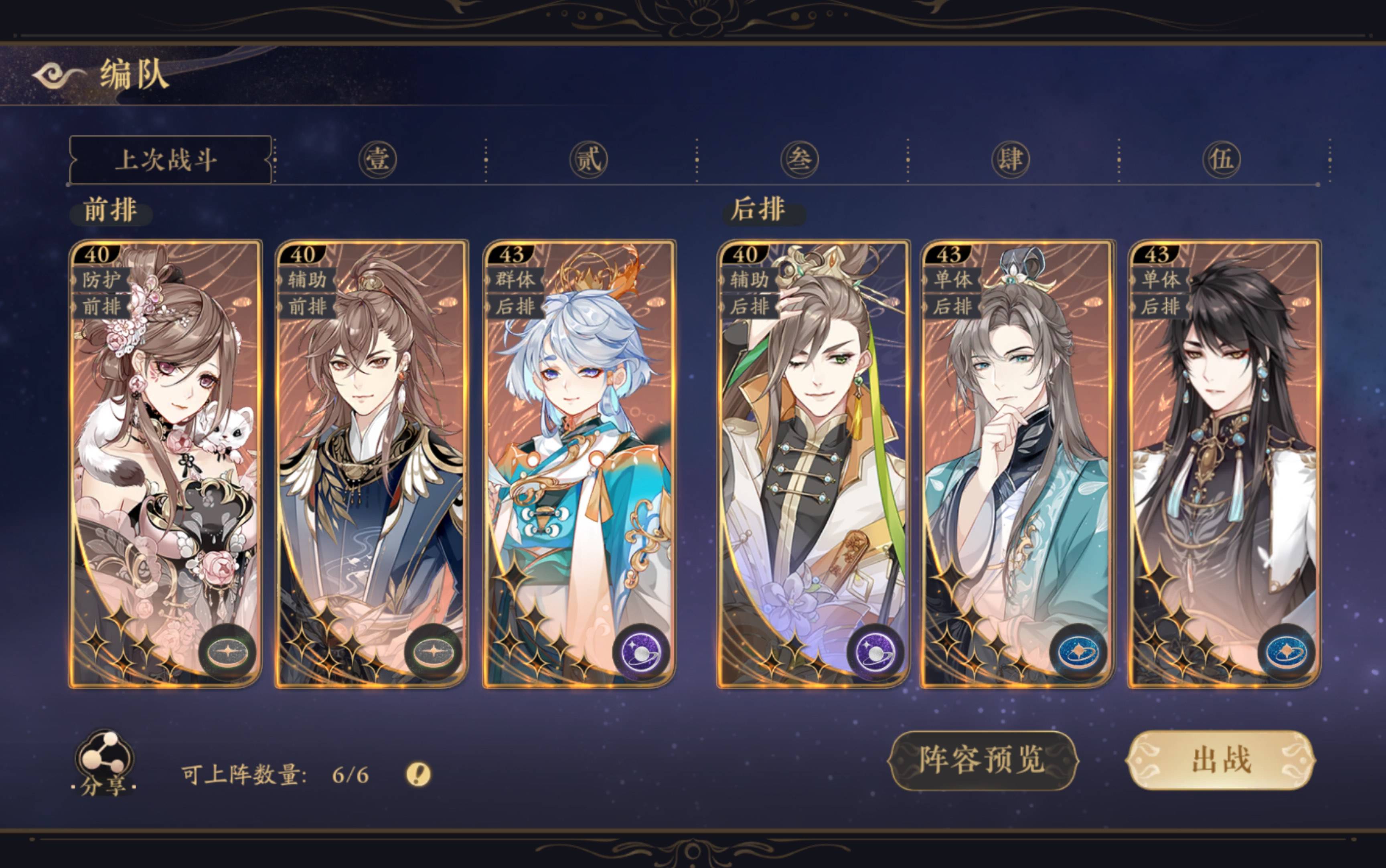Tap the purple planet emblem on the 辅助 后排 card
1386x868 pixels.
[875, 652]
